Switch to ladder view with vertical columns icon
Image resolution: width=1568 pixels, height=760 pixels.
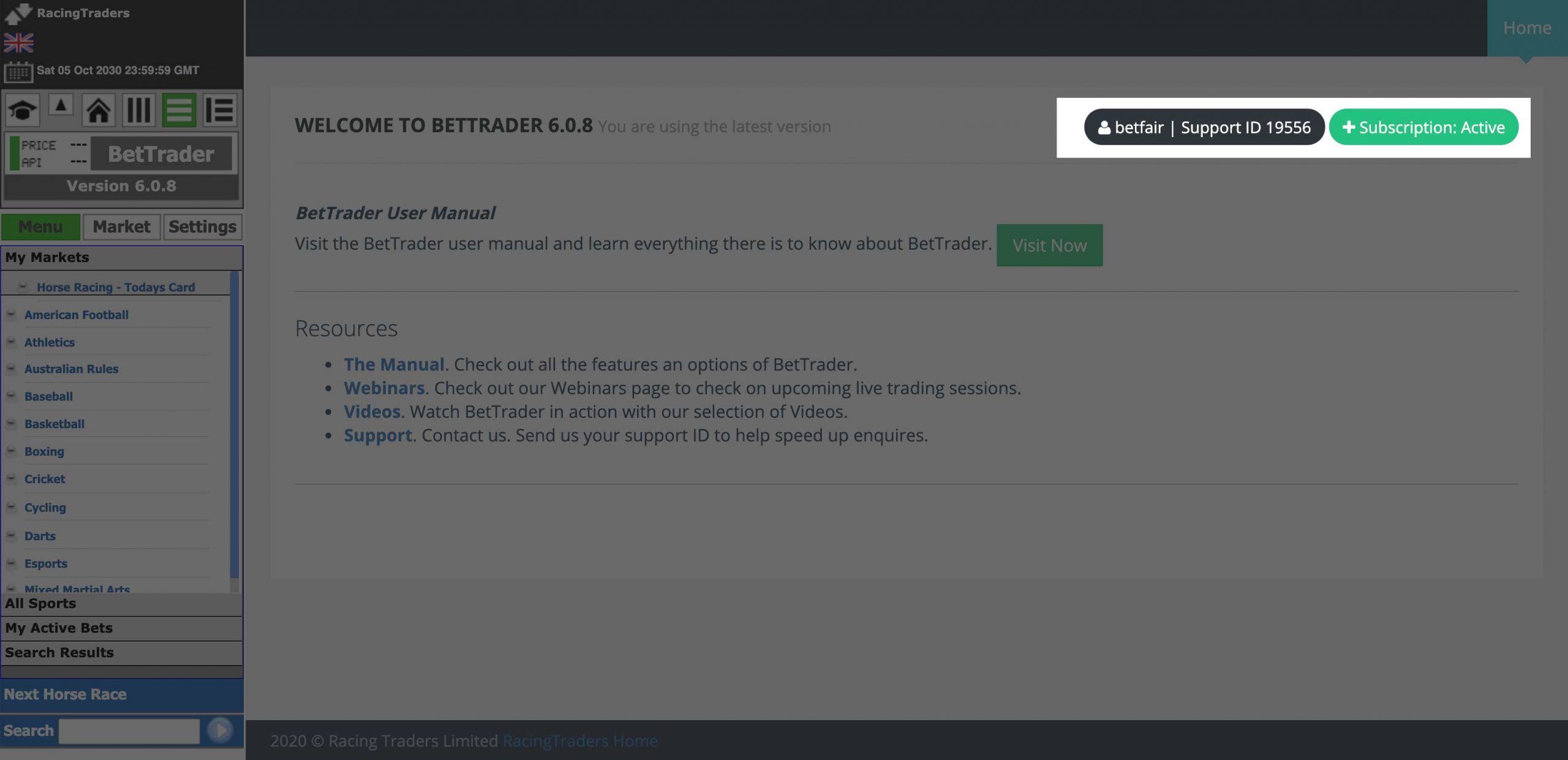click(x=139, y=110)
